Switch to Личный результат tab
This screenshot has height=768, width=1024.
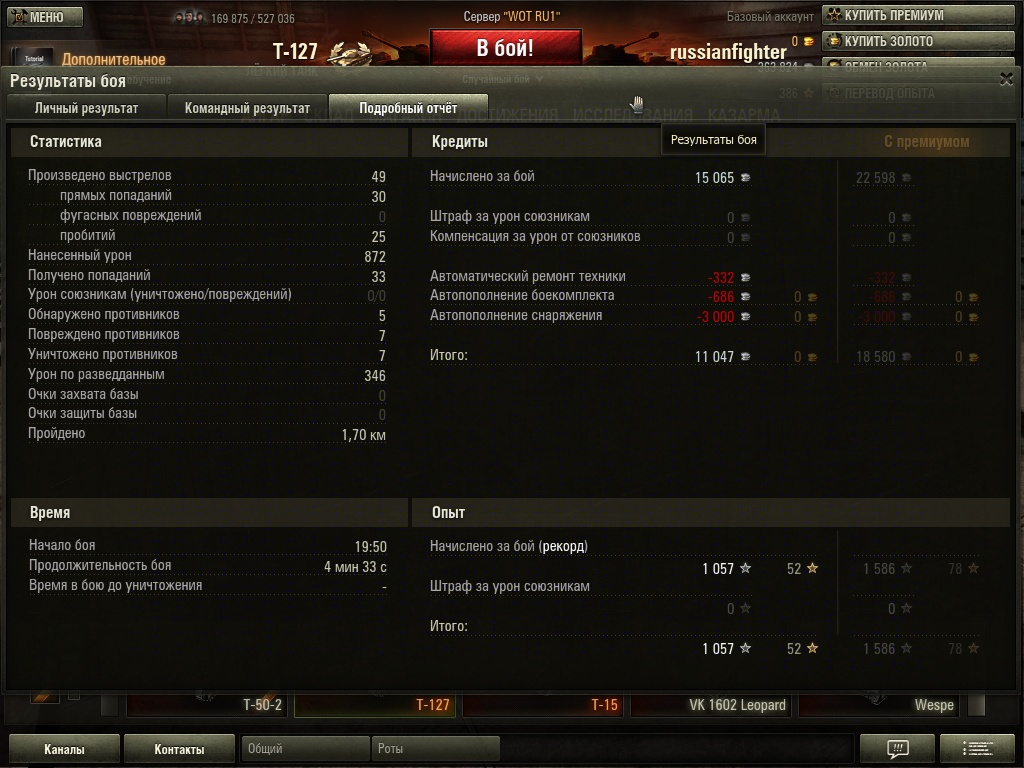(86, 108)
